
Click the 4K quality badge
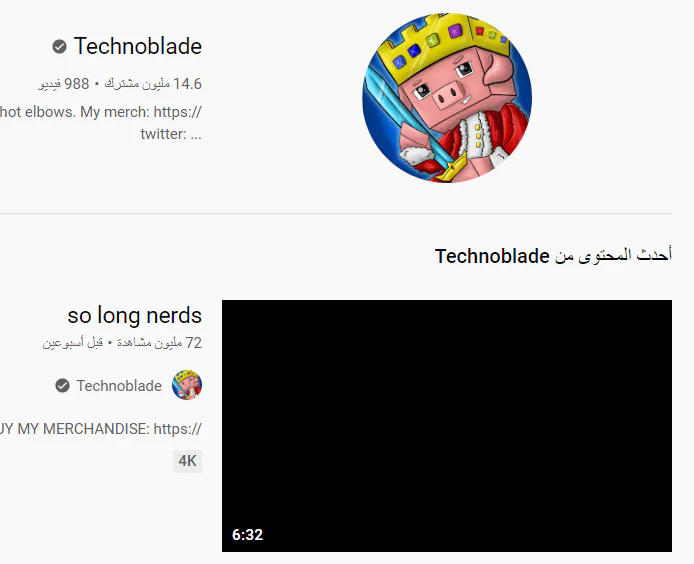tap(187, 461)
